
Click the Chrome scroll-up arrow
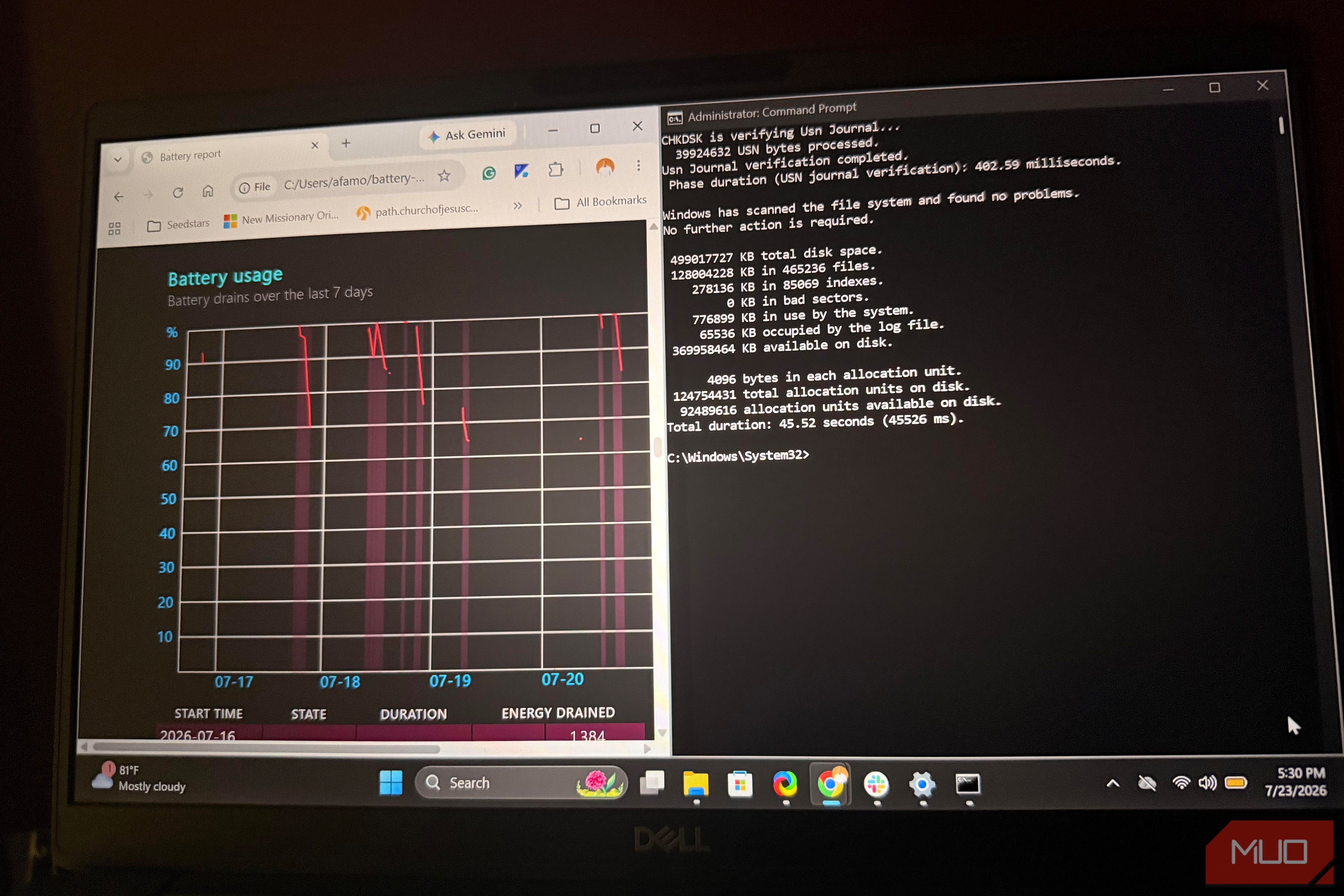(654, 226)
